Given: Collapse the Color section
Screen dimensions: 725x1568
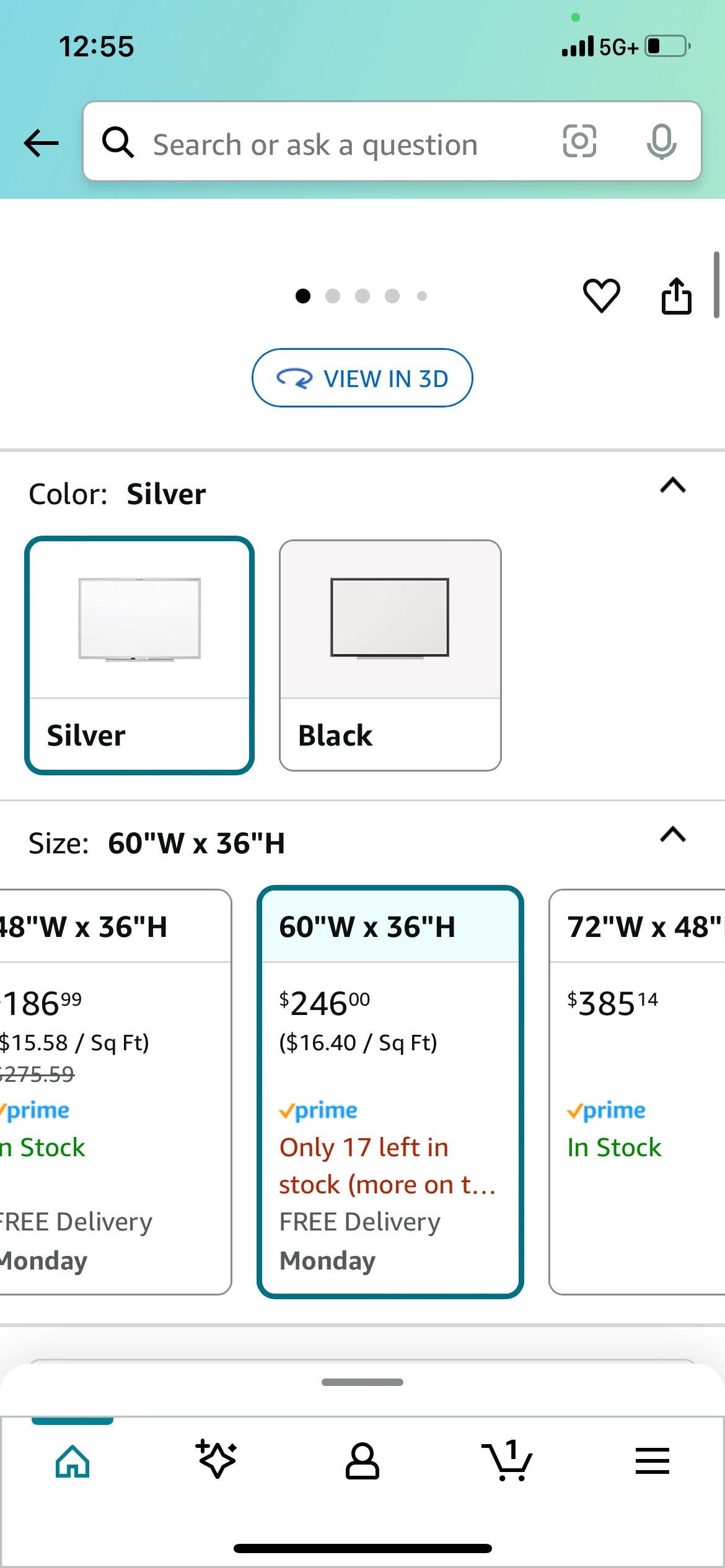Looking at the screenshot, I should [x=673, y=486].
